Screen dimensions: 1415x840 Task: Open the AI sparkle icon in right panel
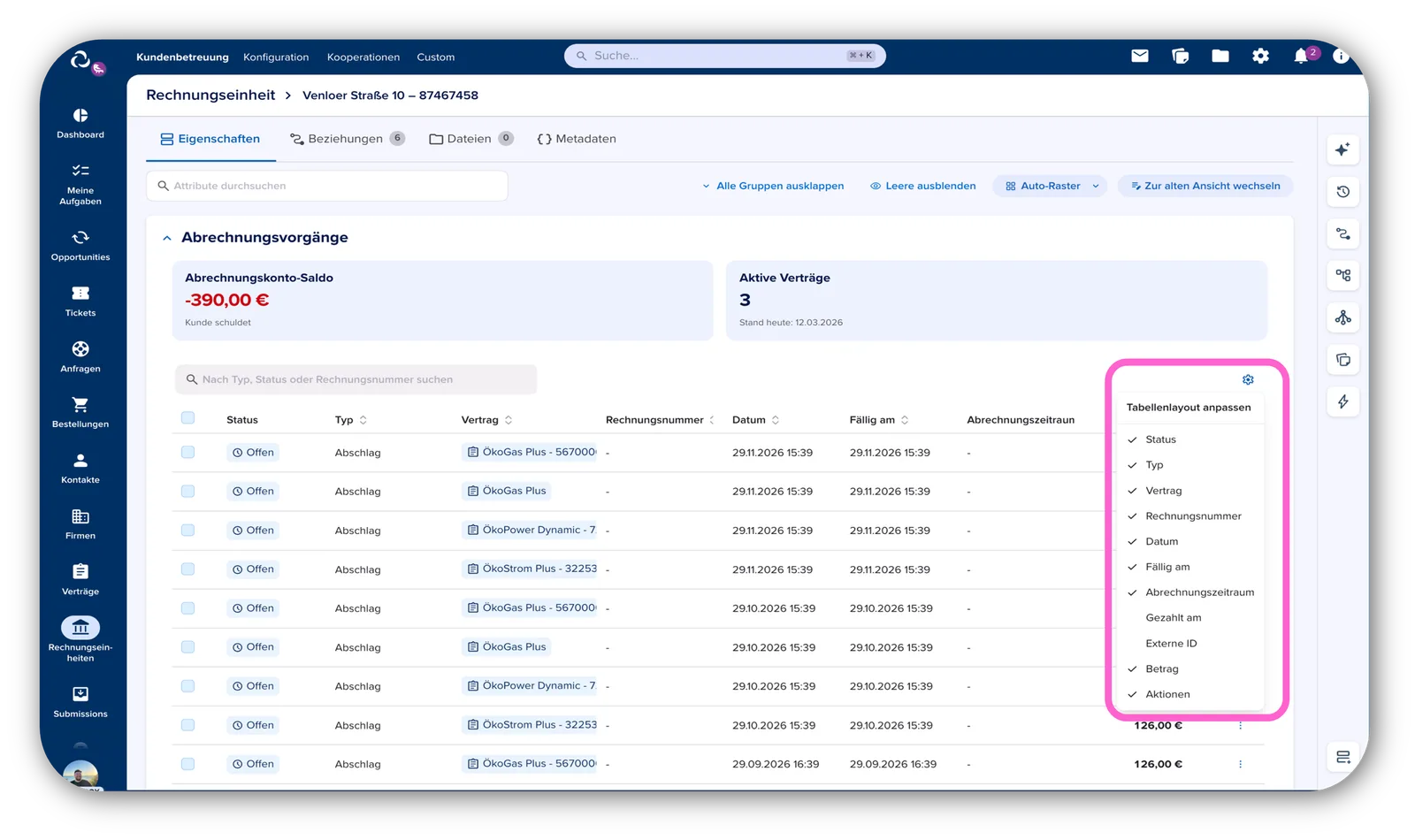point(1343,149)
